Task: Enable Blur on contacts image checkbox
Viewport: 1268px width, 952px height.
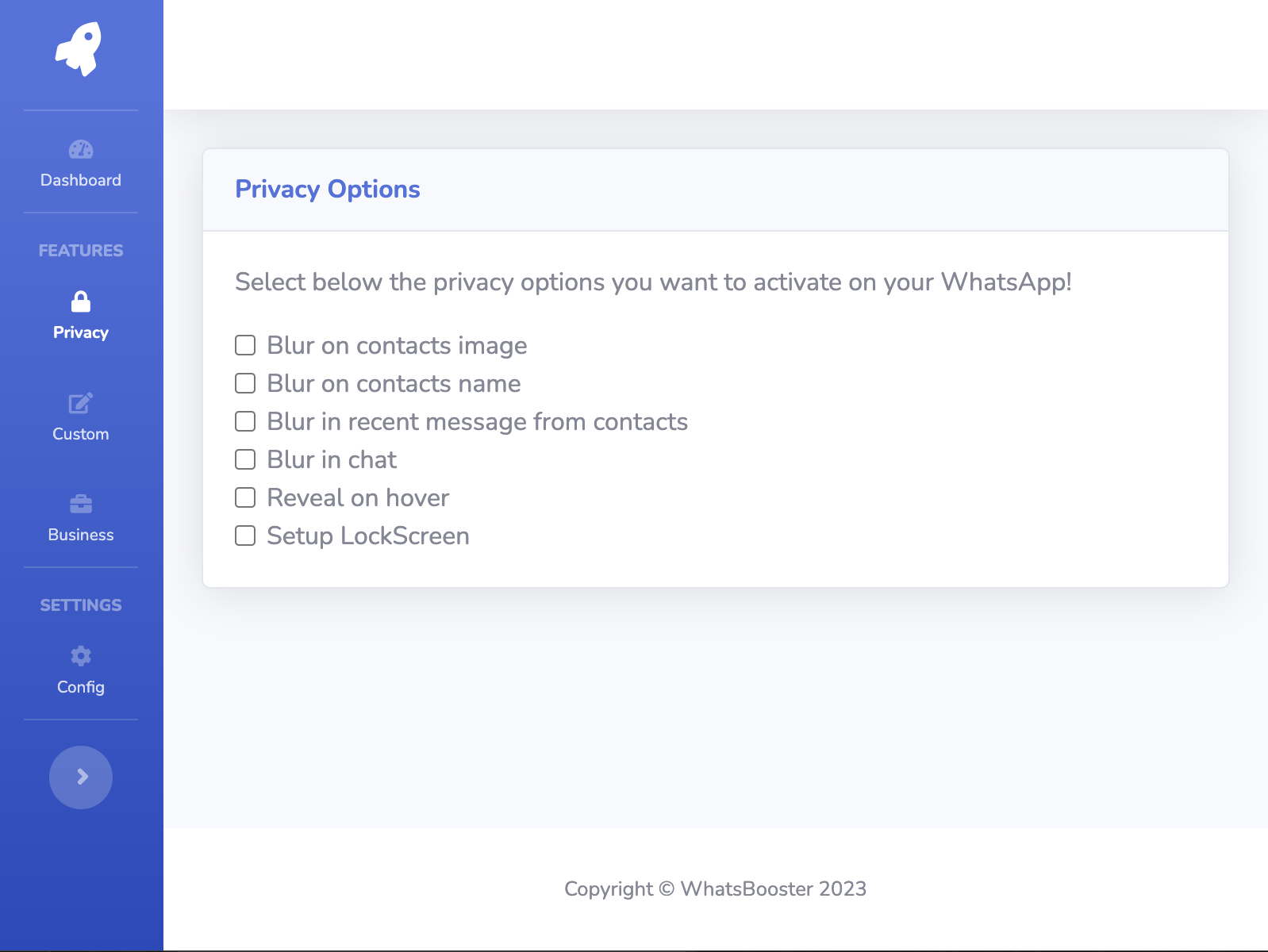Action: 245,345
